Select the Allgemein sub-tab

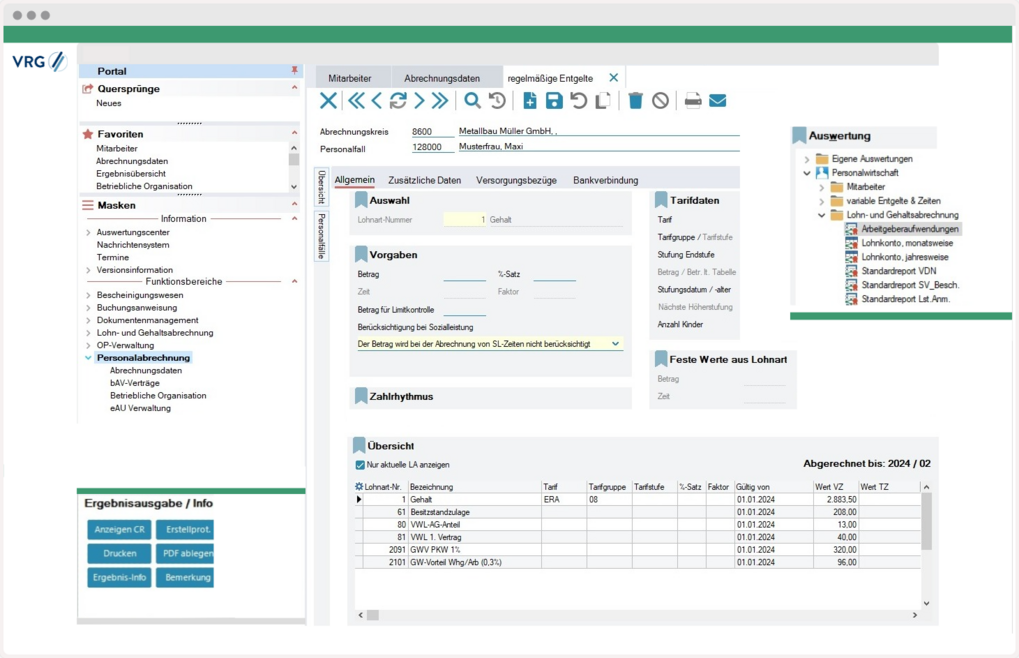pos(354,180)
